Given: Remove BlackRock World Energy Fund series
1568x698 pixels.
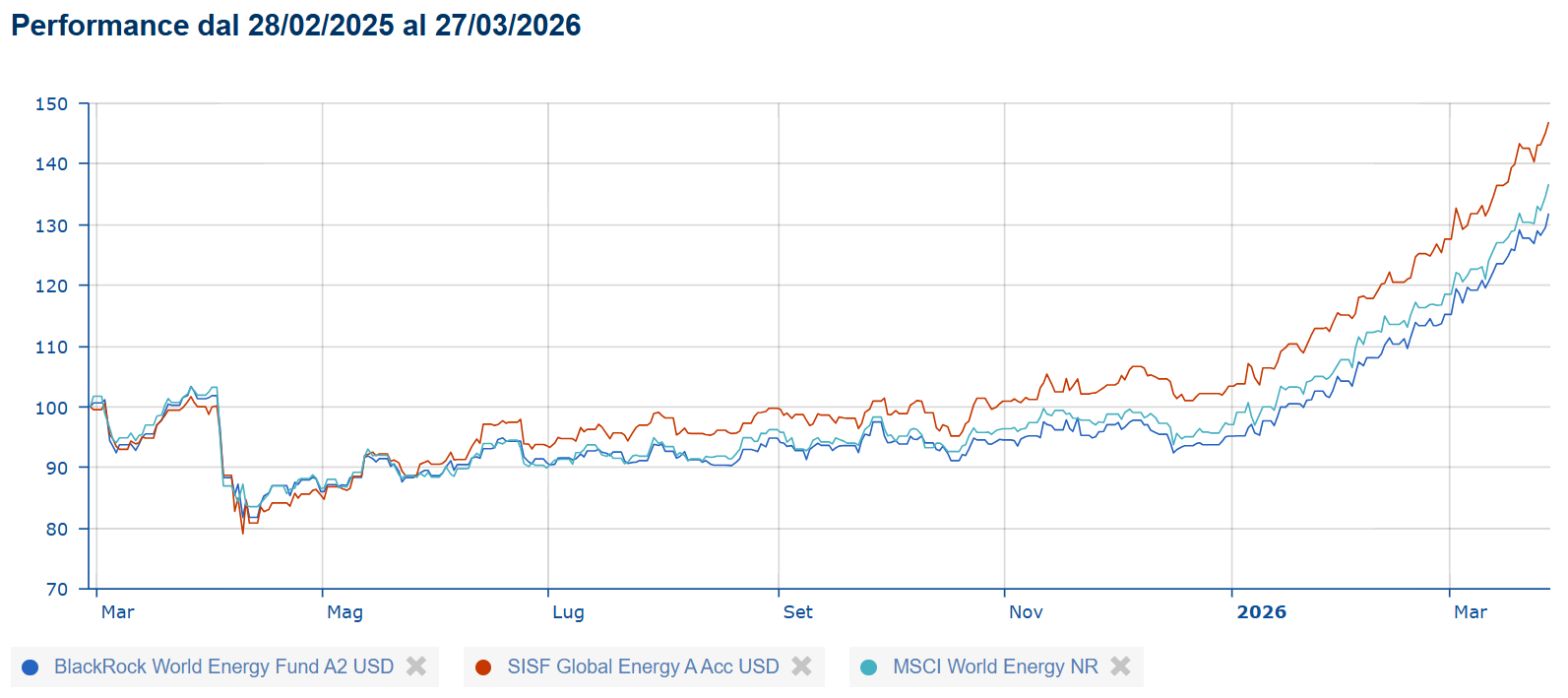Looking at the screenshot, I should click(416, 666).
